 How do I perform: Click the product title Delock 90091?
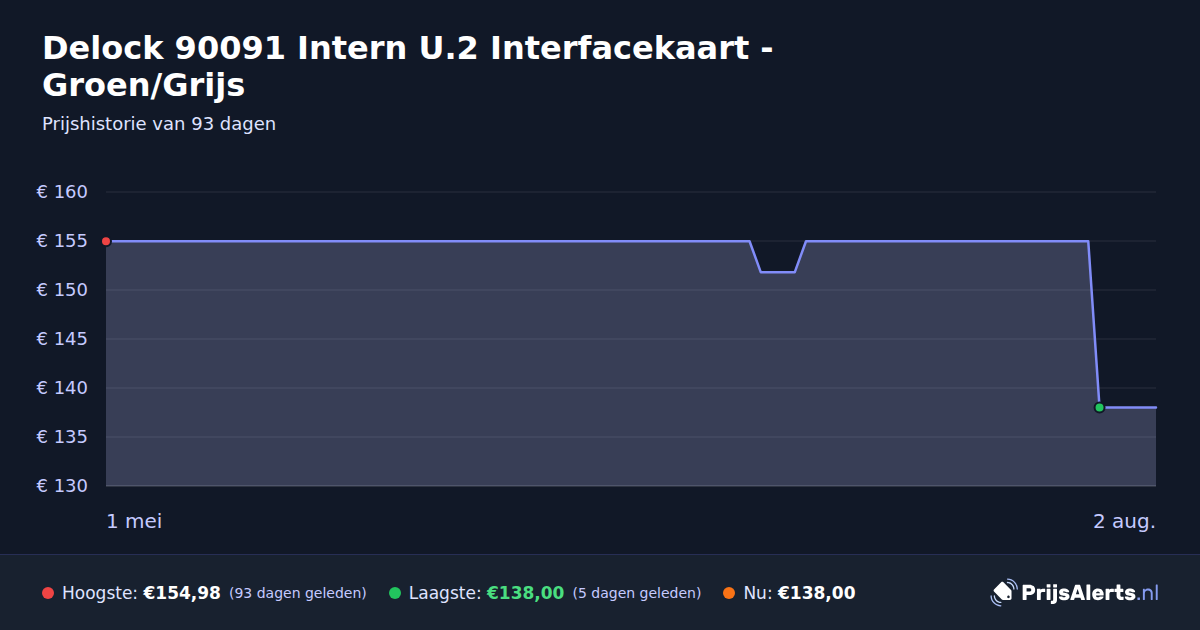click(x=408, y=66)
